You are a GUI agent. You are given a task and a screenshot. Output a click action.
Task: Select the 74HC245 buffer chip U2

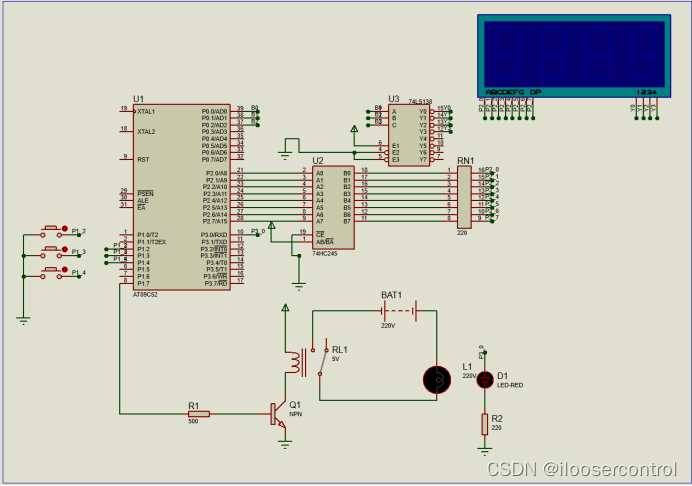(x=333, y=207)
